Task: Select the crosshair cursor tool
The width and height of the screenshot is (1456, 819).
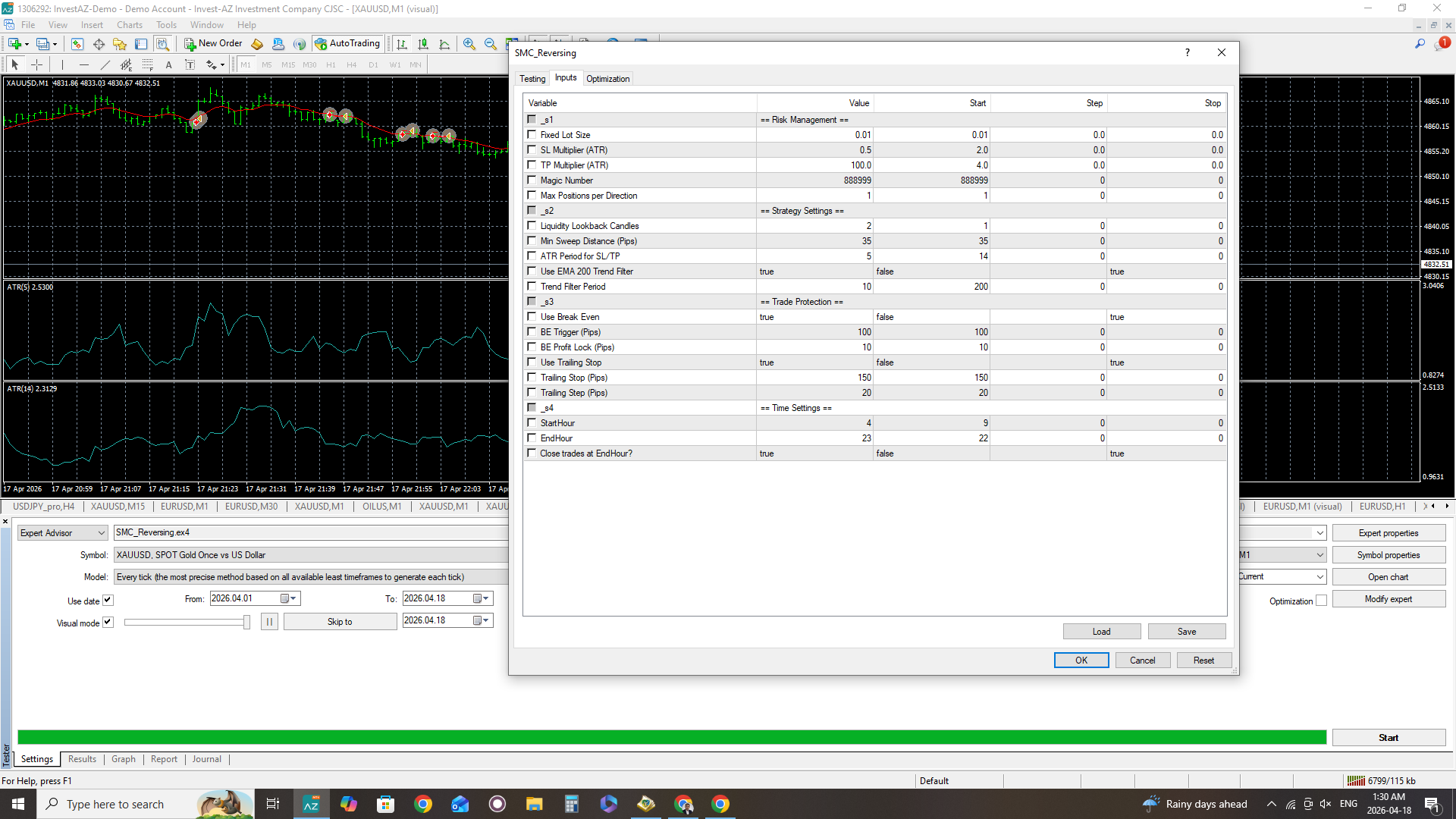Action: pyautogui.click(x=36, y=65)
